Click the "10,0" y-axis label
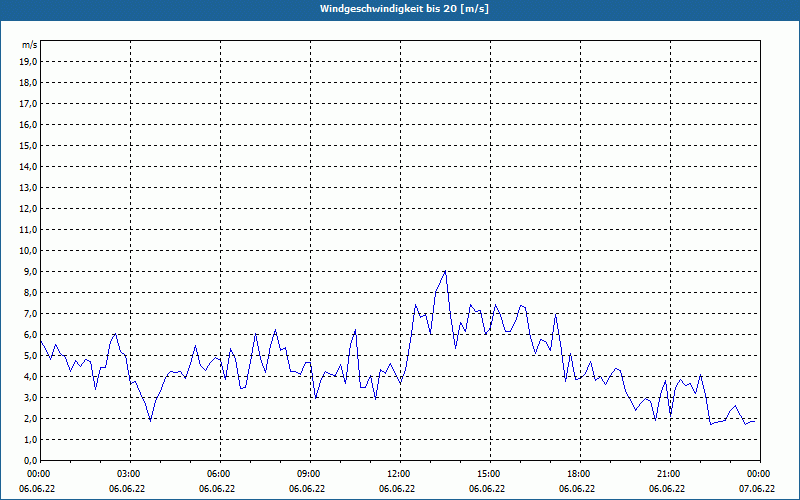800x500 pixels. [x=29, y=251]
